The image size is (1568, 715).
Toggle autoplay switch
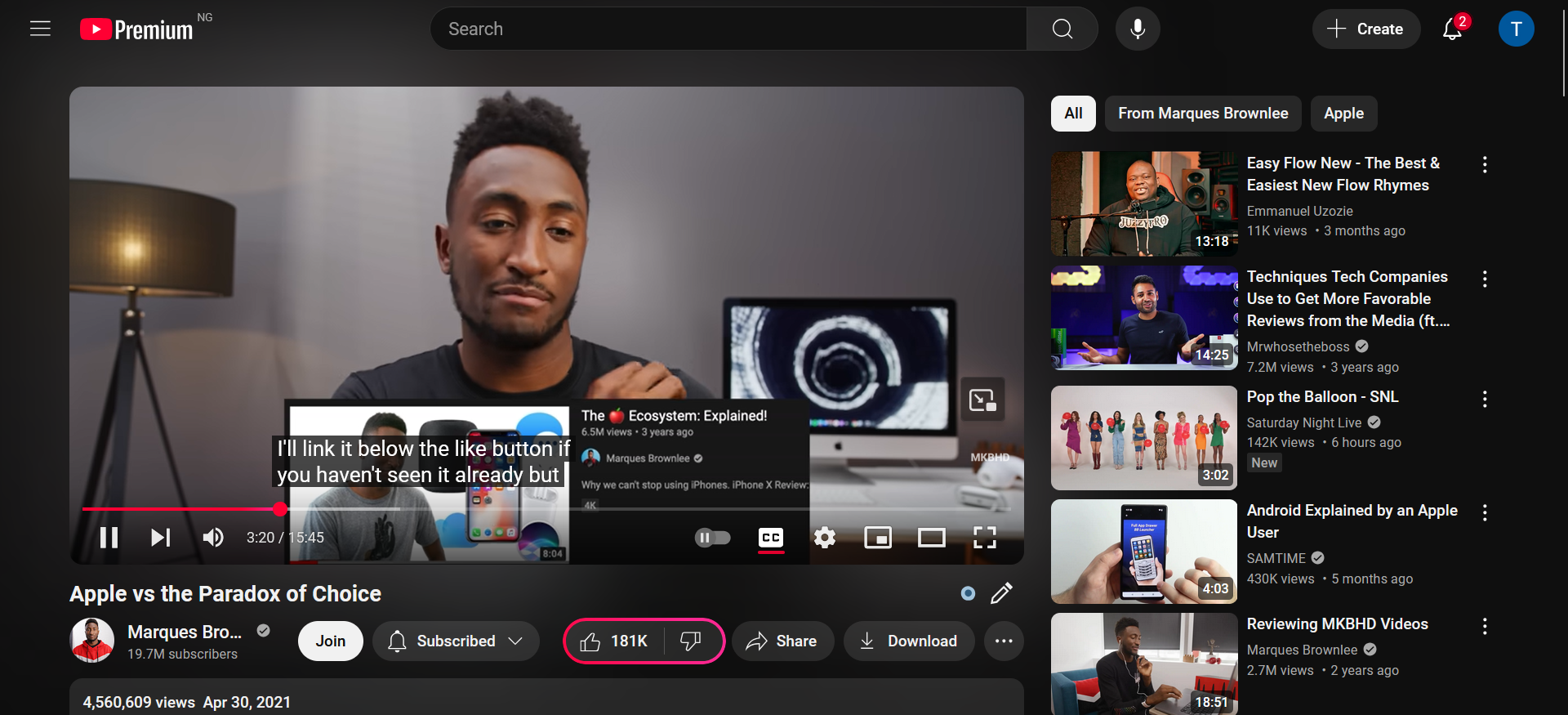[712, 537]
